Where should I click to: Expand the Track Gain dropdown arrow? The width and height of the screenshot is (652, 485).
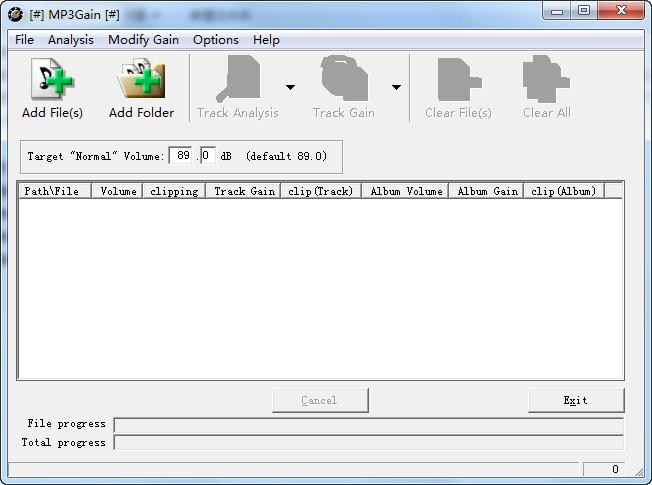pos(396,88)
